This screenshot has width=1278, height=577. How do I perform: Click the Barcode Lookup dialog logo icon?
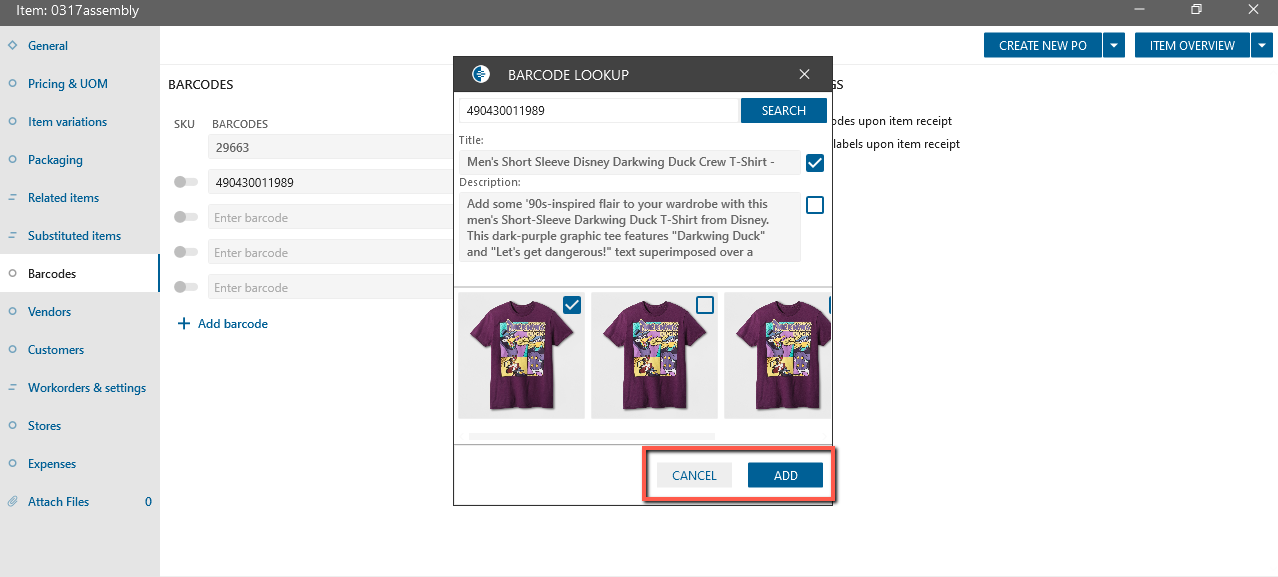tap(480, 74)
